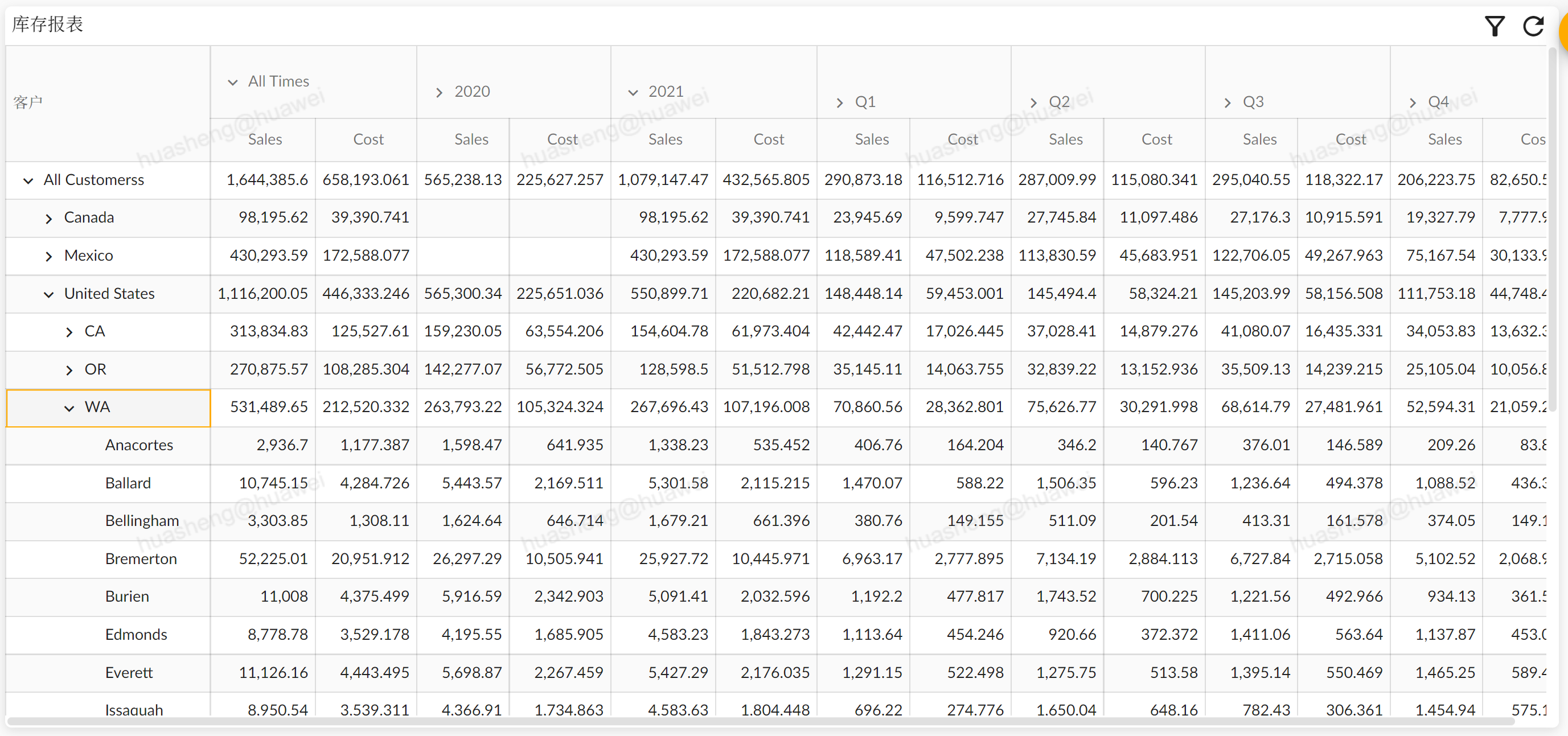The height and width of the screenshot is (736, 1568).
Task: Expand the Canada row
Action: [49, 219]
